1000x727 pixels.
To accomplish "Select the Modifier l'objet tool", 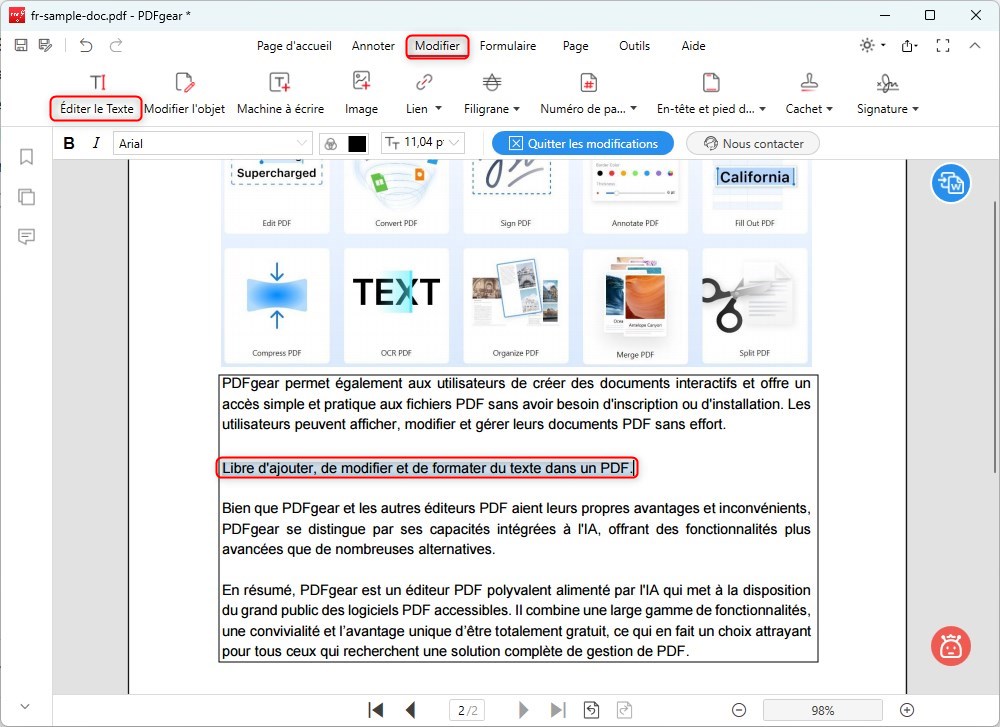I will 184,95.
